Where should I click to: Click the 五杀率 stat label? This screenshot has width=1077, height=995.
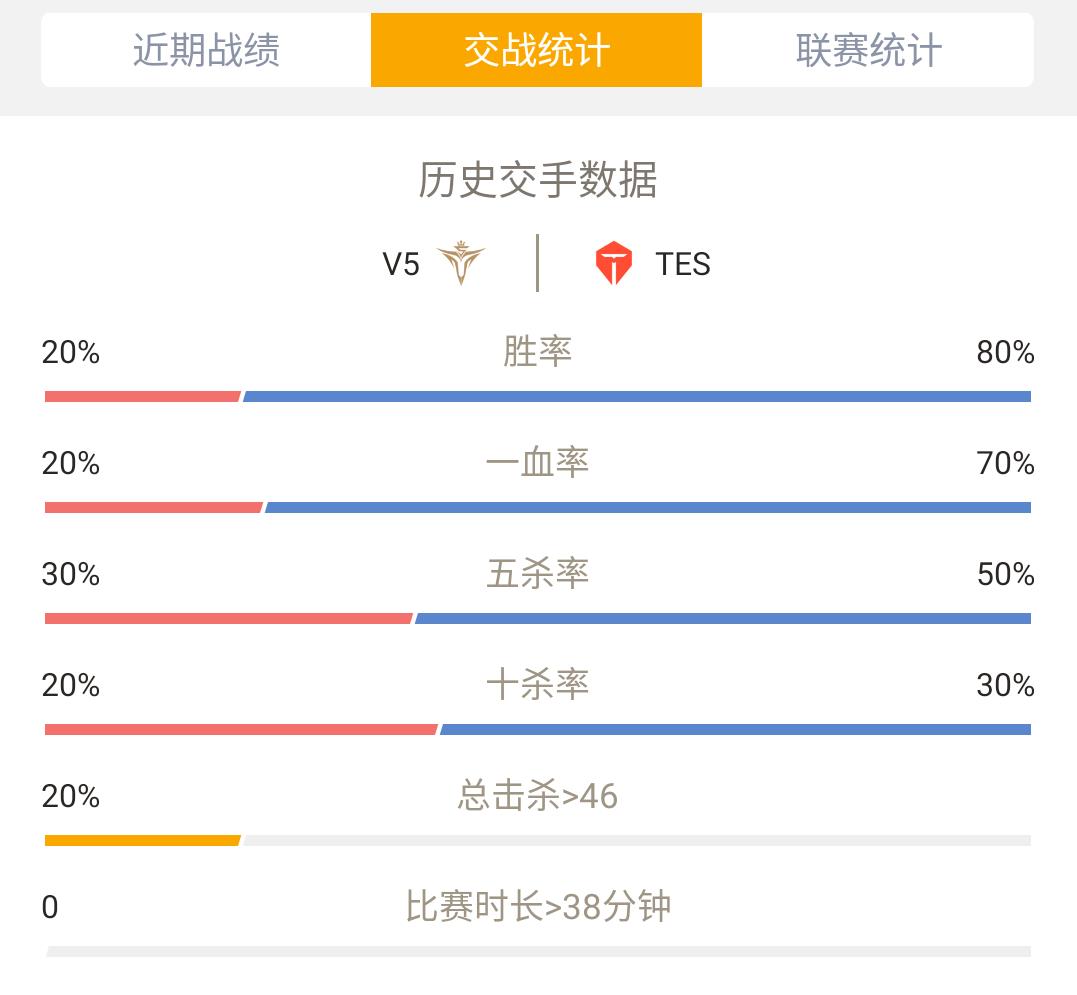pyautogui.click(x=538, y=573)
